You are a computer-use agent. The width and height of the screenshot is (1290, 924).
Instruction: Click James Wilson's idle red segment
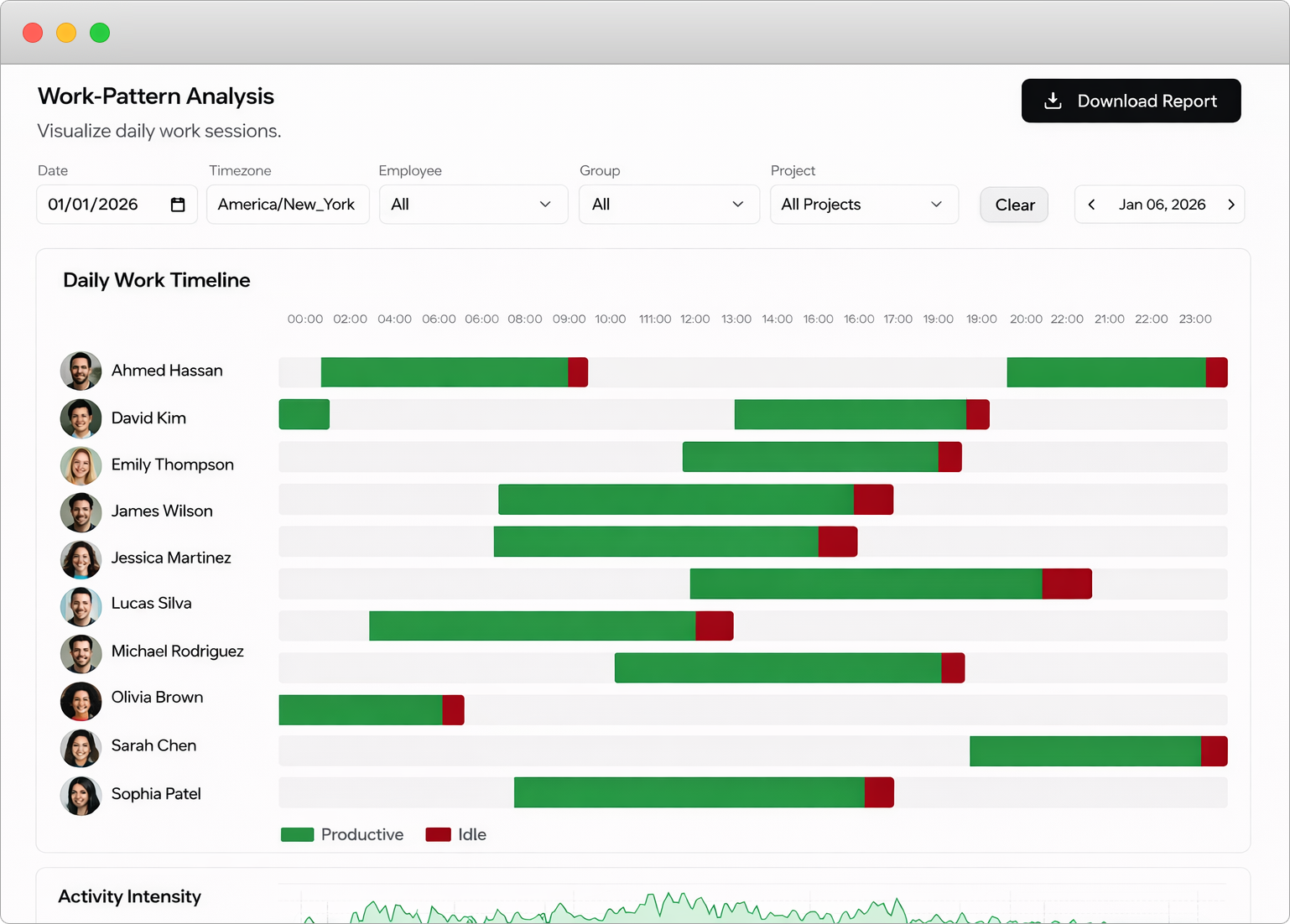tap(874, 500)
